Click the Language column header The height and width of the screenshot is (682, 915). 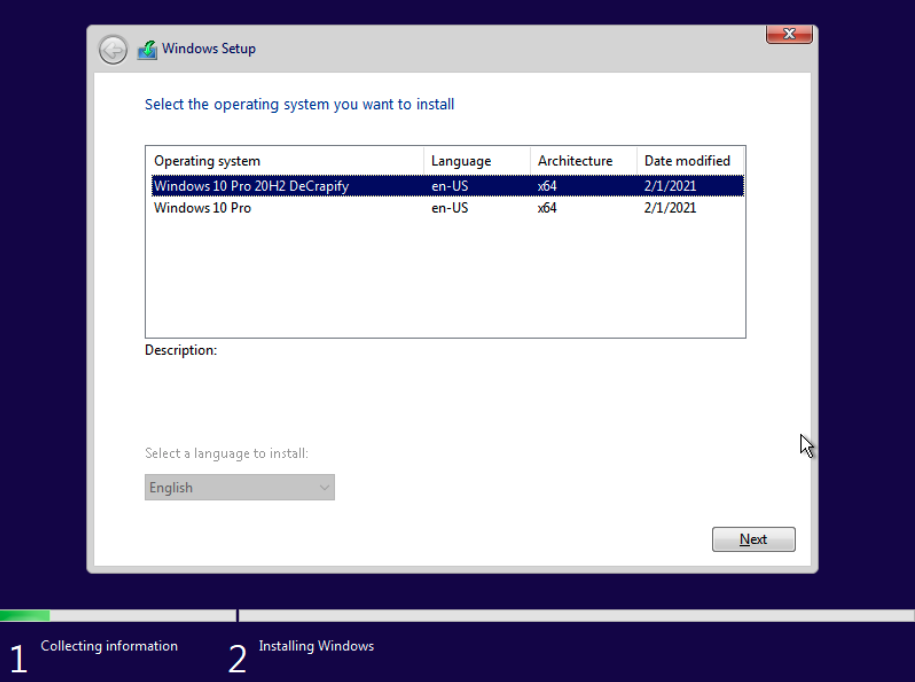point(477,161)
